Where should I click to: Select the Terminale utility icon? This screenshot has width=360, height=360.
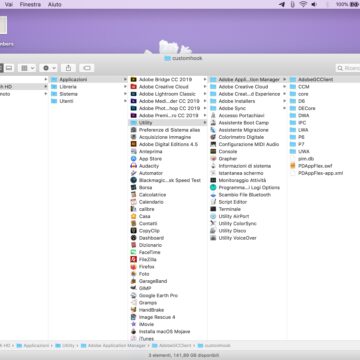click(x=213, y=209)
